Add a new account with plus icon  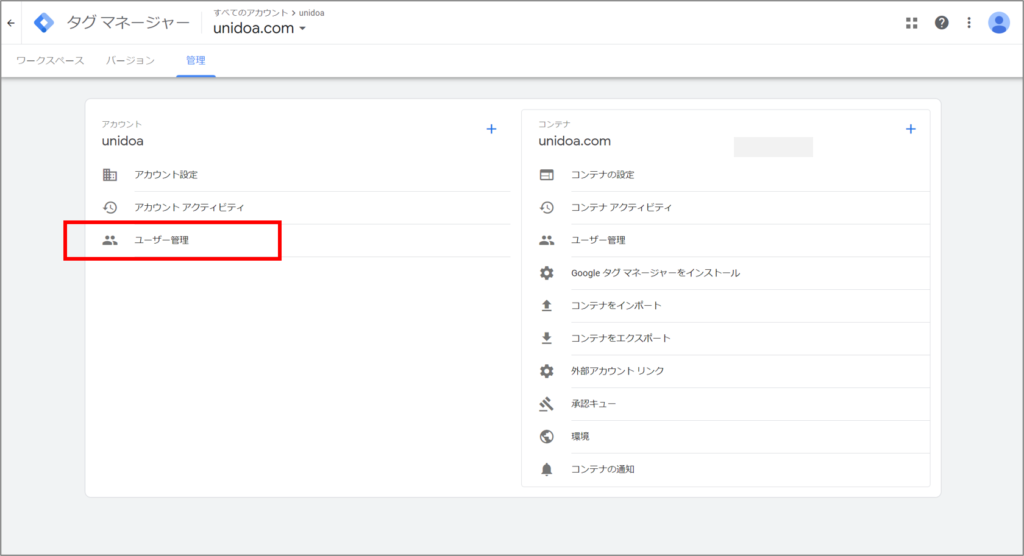coord(491,129)
